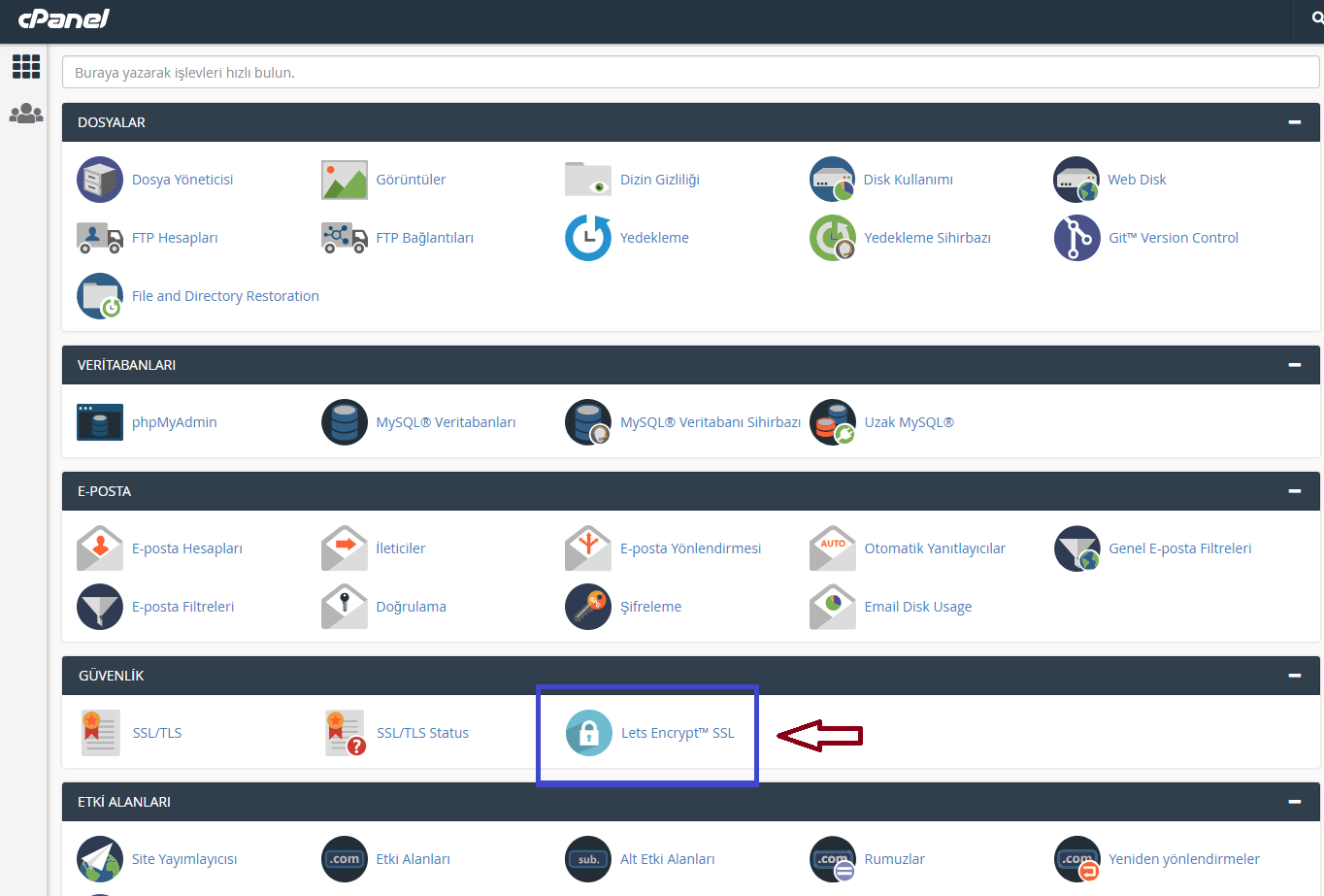Collapse the VERİTABANLARI section
The width and height of the screenshot is (1324, 896).
pyautogui.click(x=1294, y=365)
